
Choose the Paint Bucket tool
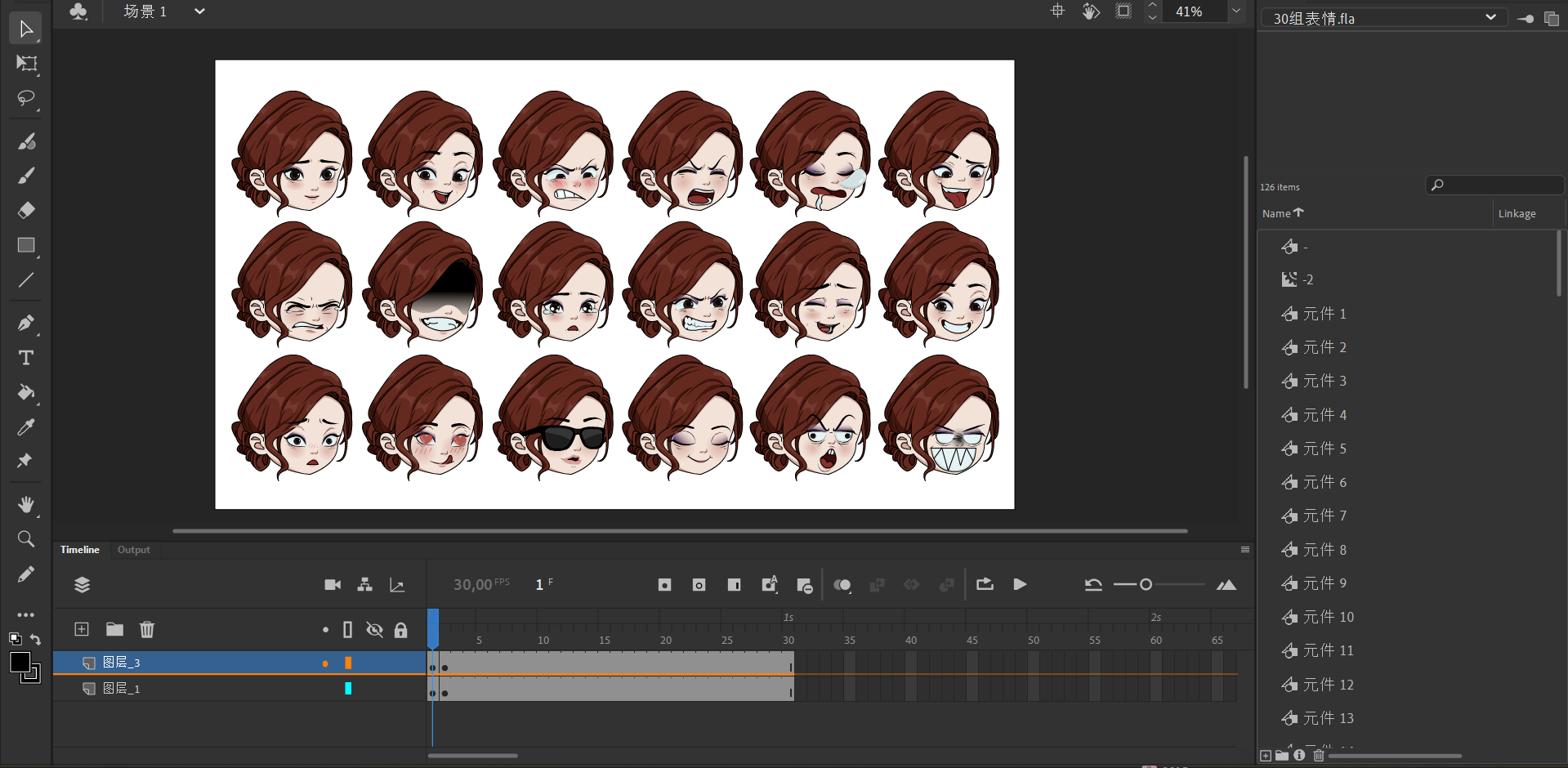tap(26, 393)
